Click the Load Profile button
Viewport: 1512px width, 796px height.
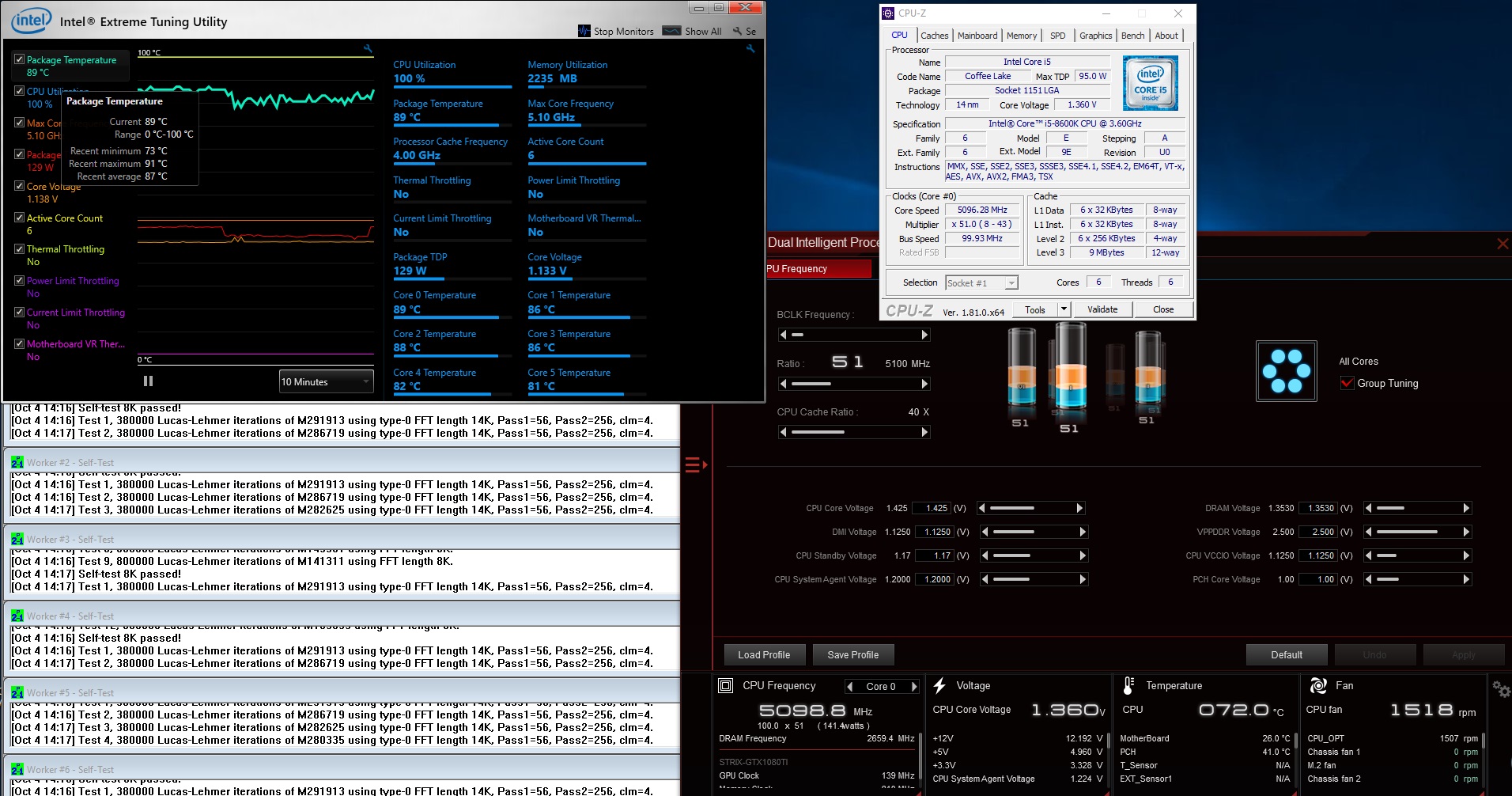pos(764,654)
